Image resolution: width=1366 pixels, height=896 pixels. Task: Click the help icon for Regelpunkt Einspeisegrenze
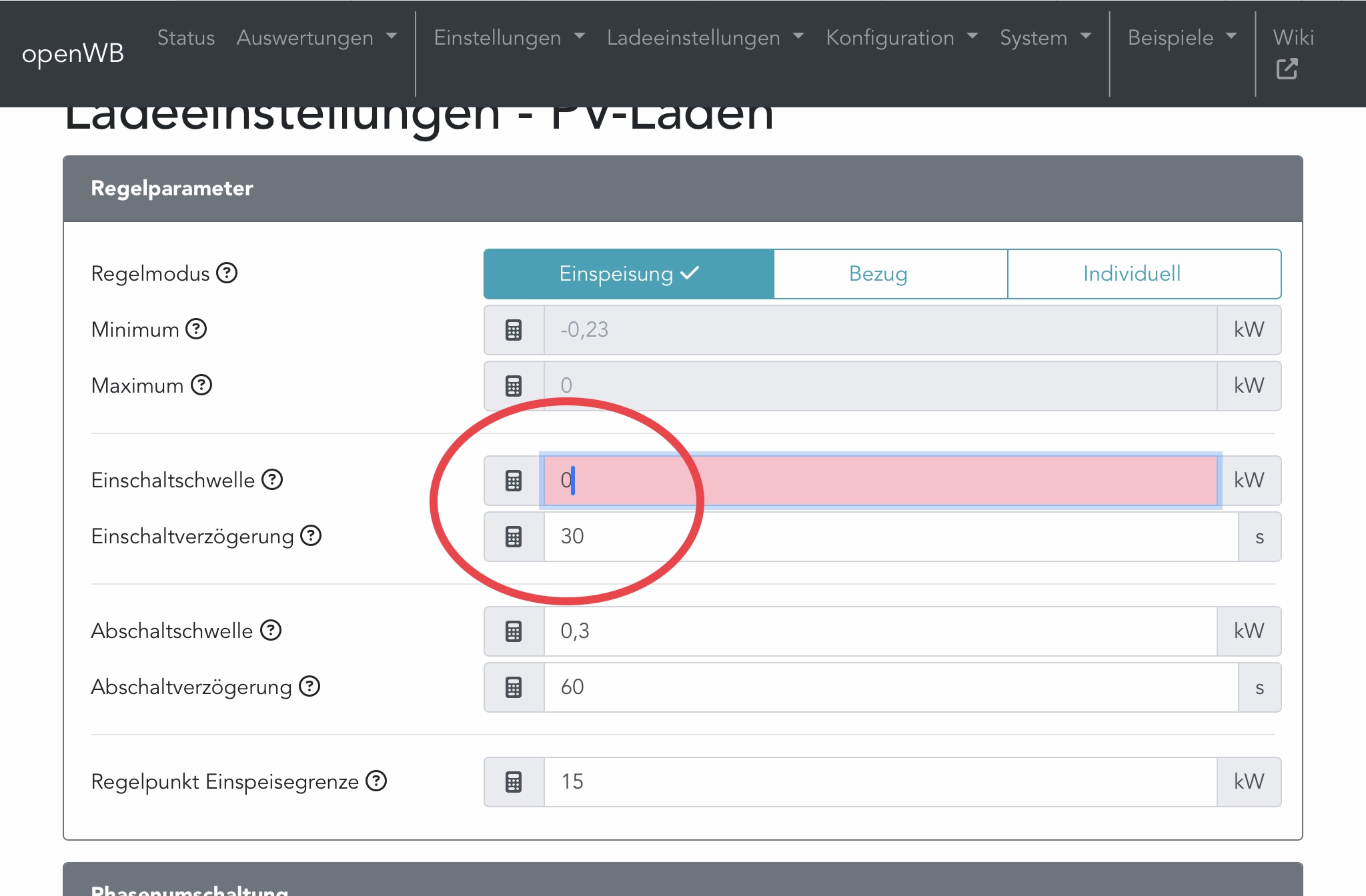tap(376, 781)
